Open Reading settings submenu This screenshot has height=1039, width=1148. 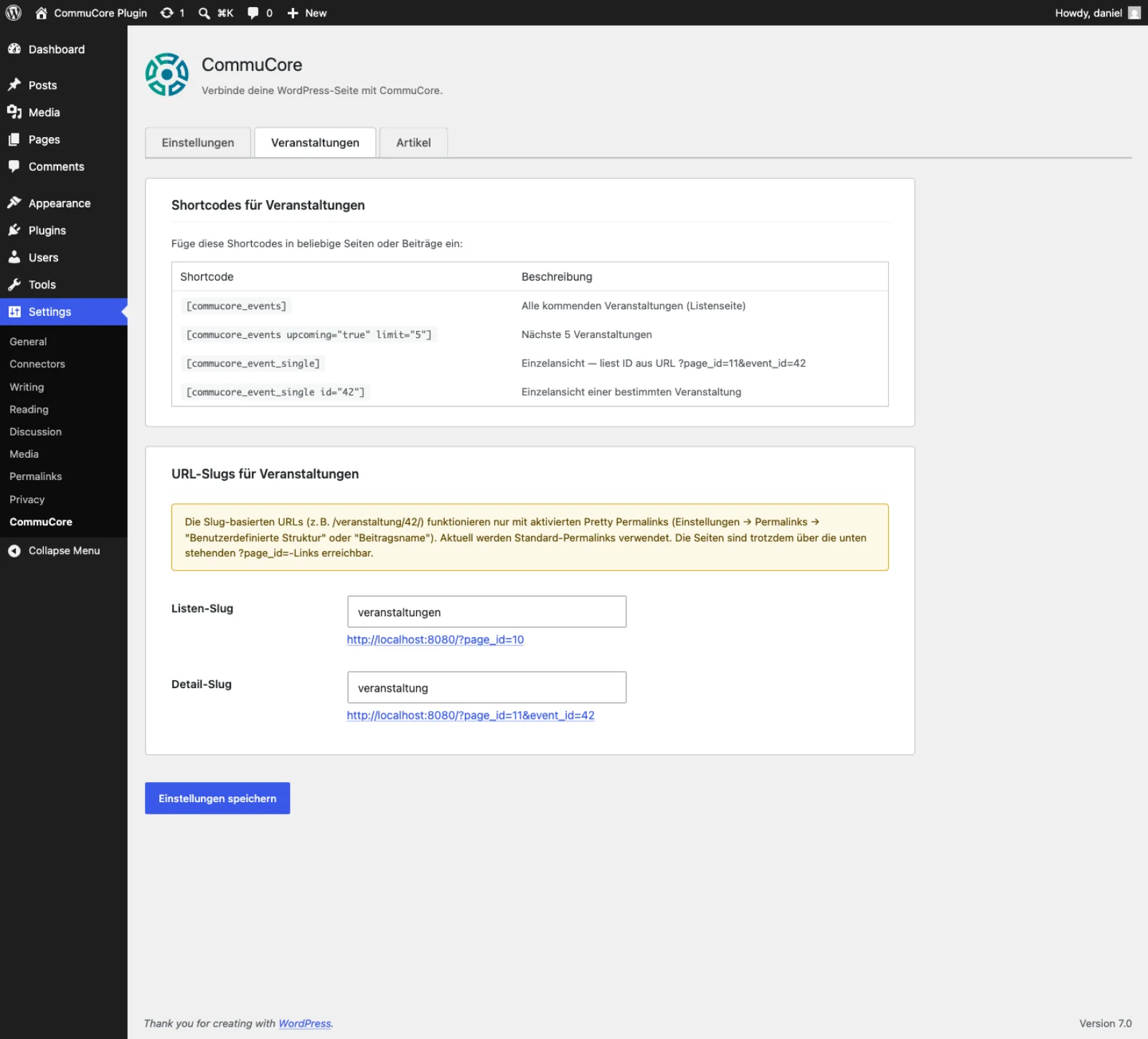[29, 409]
